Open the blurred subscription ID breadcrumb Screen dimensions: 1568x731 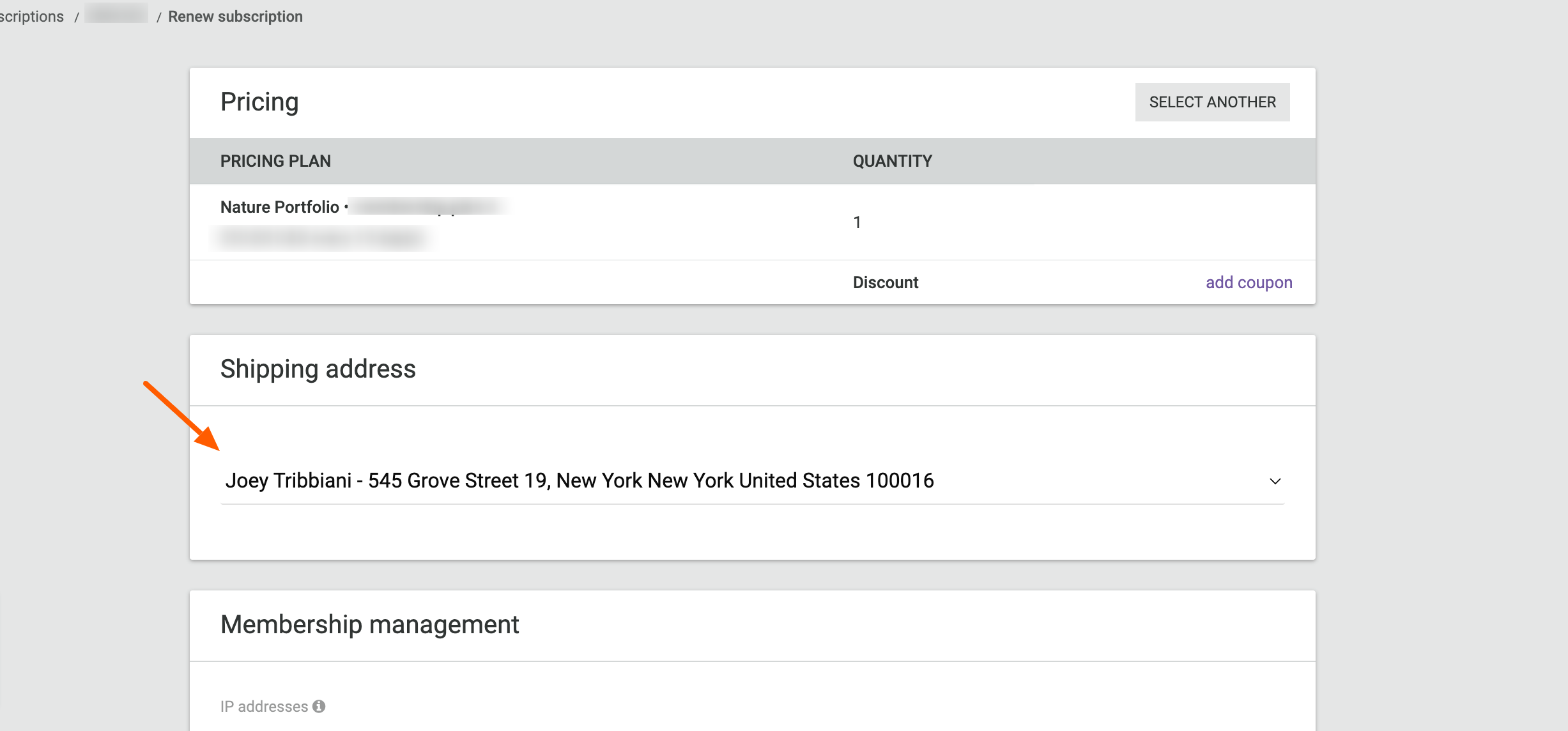coord(116,14)
